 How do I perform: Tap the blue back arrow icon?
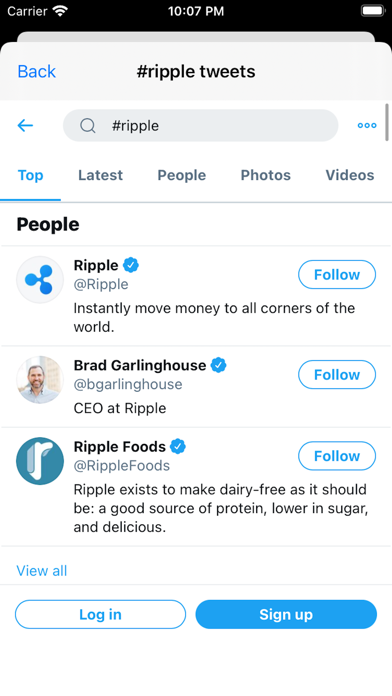(x=25, y=126)
